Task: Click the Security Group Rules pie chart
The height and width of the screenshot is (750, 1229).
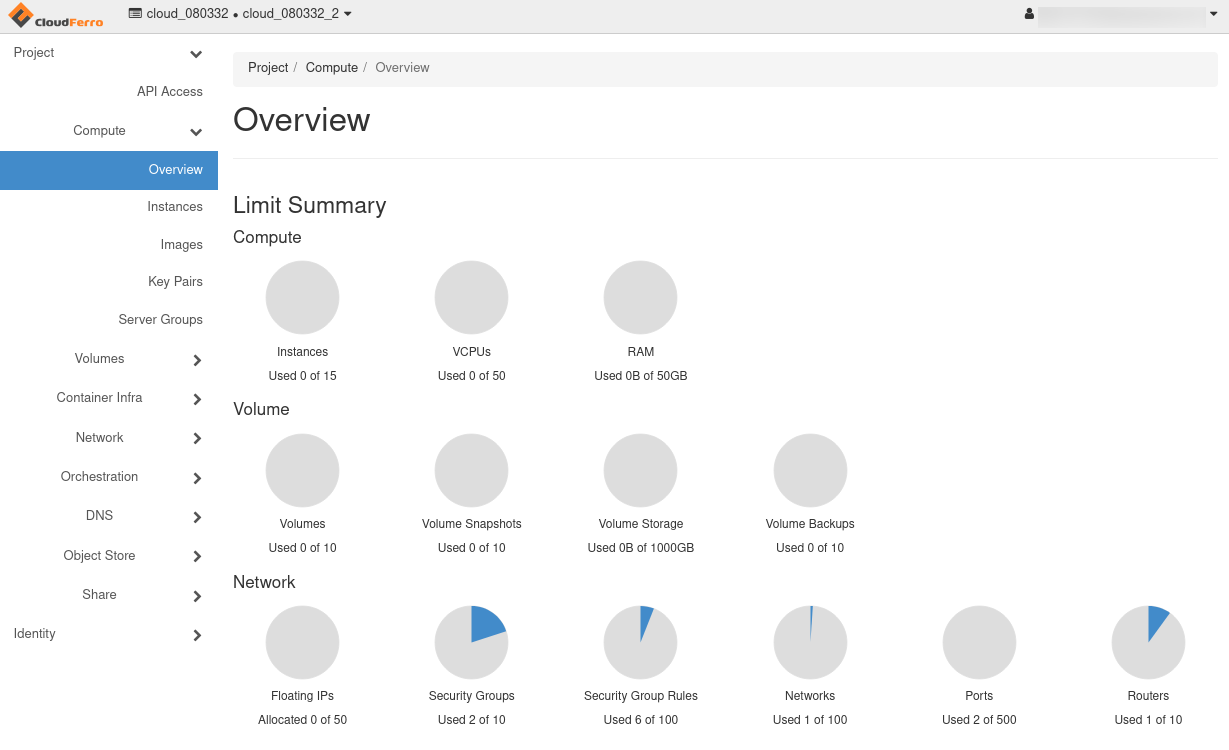Action: click(x=640, y=642)
